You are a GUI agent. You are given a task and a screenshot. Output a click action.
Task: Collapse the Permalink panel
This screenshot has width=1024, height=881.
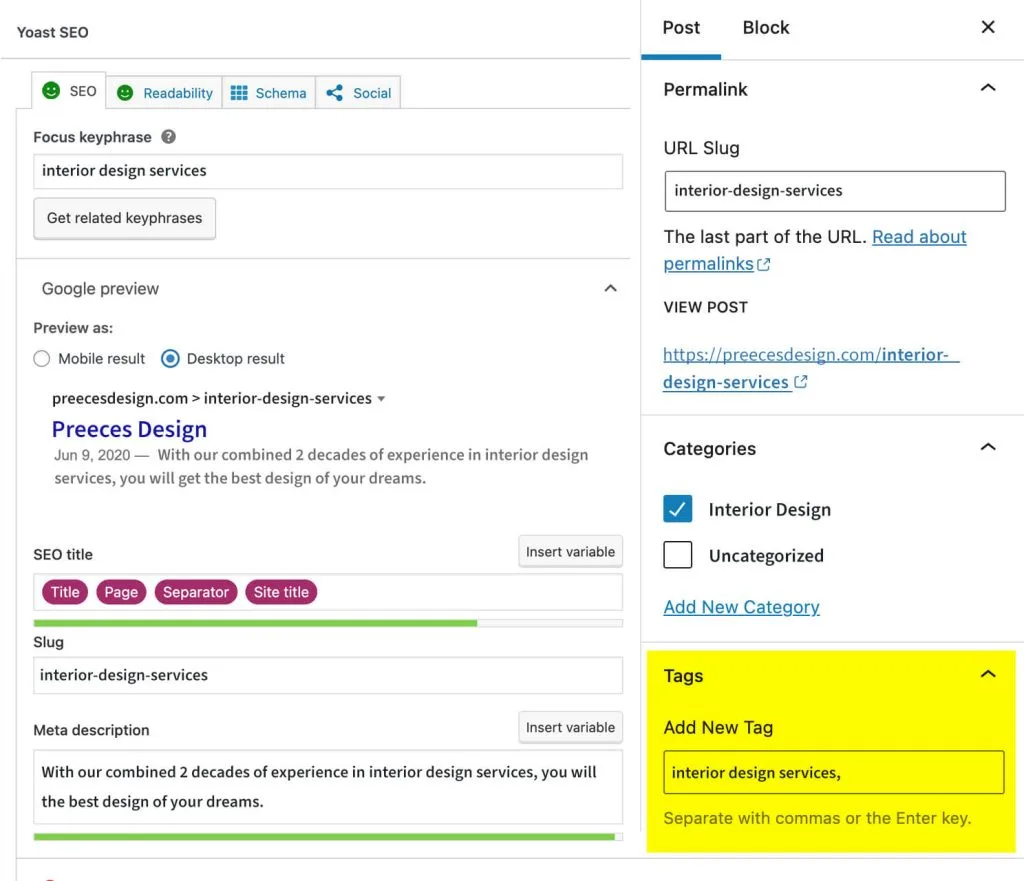[x=988, y=88]
